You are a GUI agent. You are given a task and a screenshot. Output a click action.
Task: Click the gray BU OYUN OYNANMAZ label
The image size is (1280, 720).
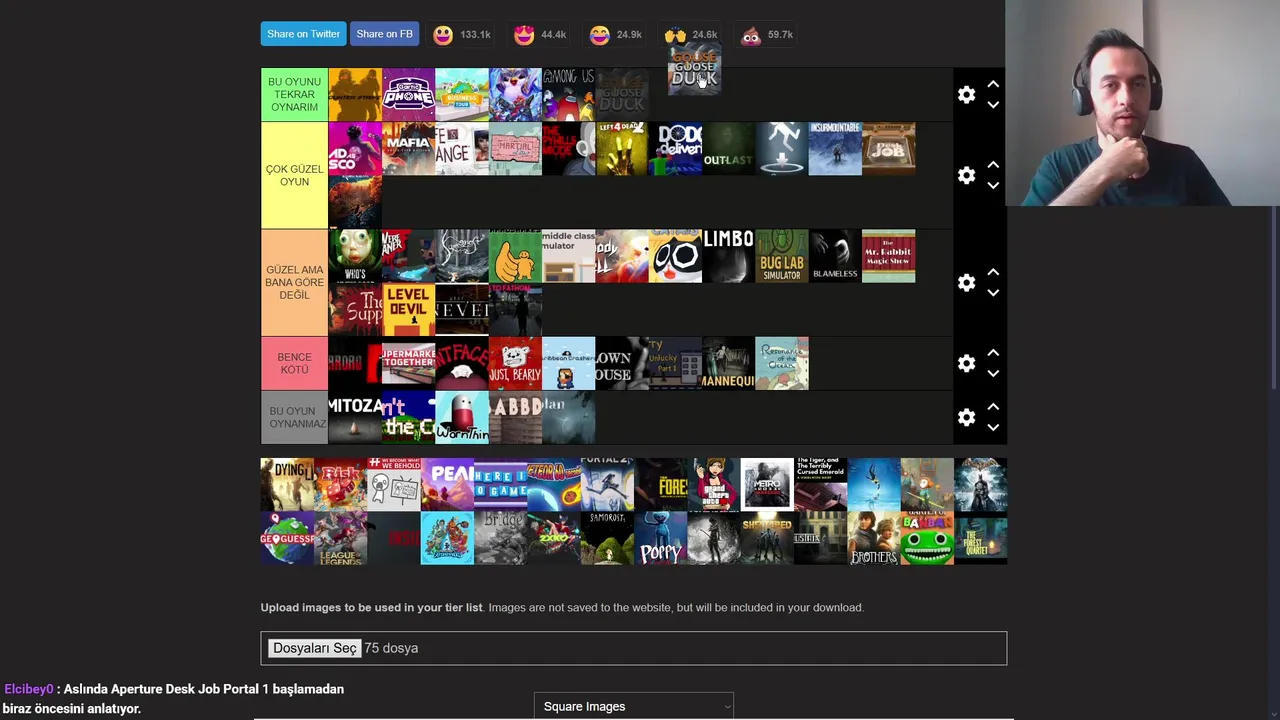pos(294,417)
